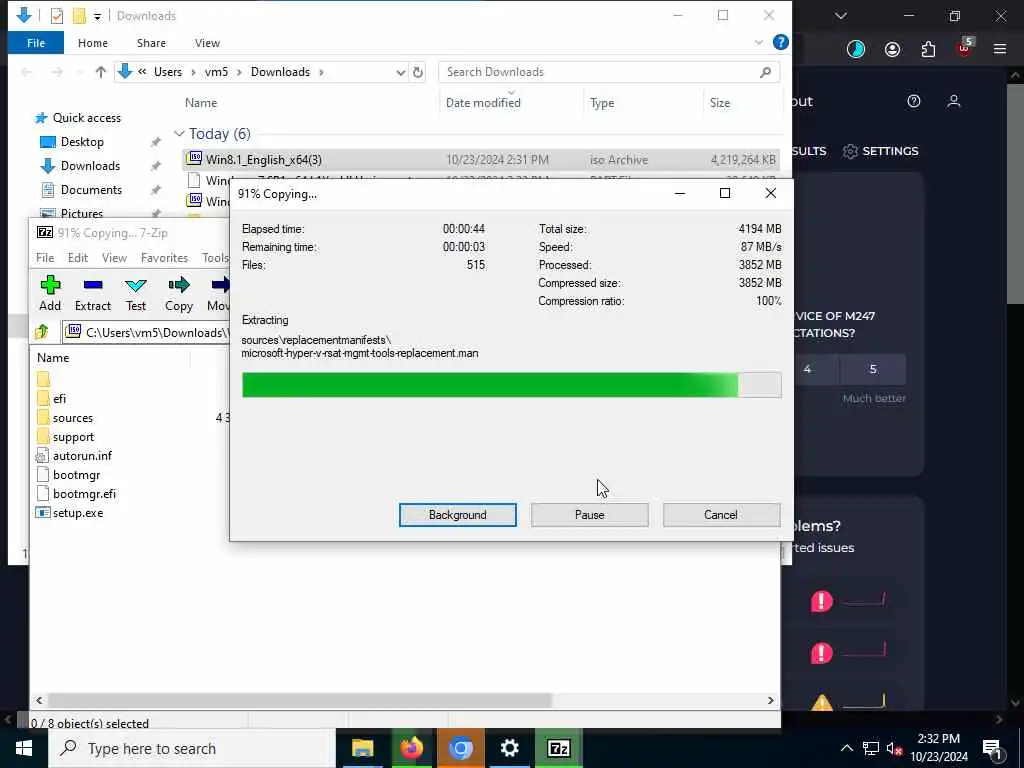This screenshot has height=768, width=1024.
Task: Select rating 5 on survey
Action: pos(872,369)
